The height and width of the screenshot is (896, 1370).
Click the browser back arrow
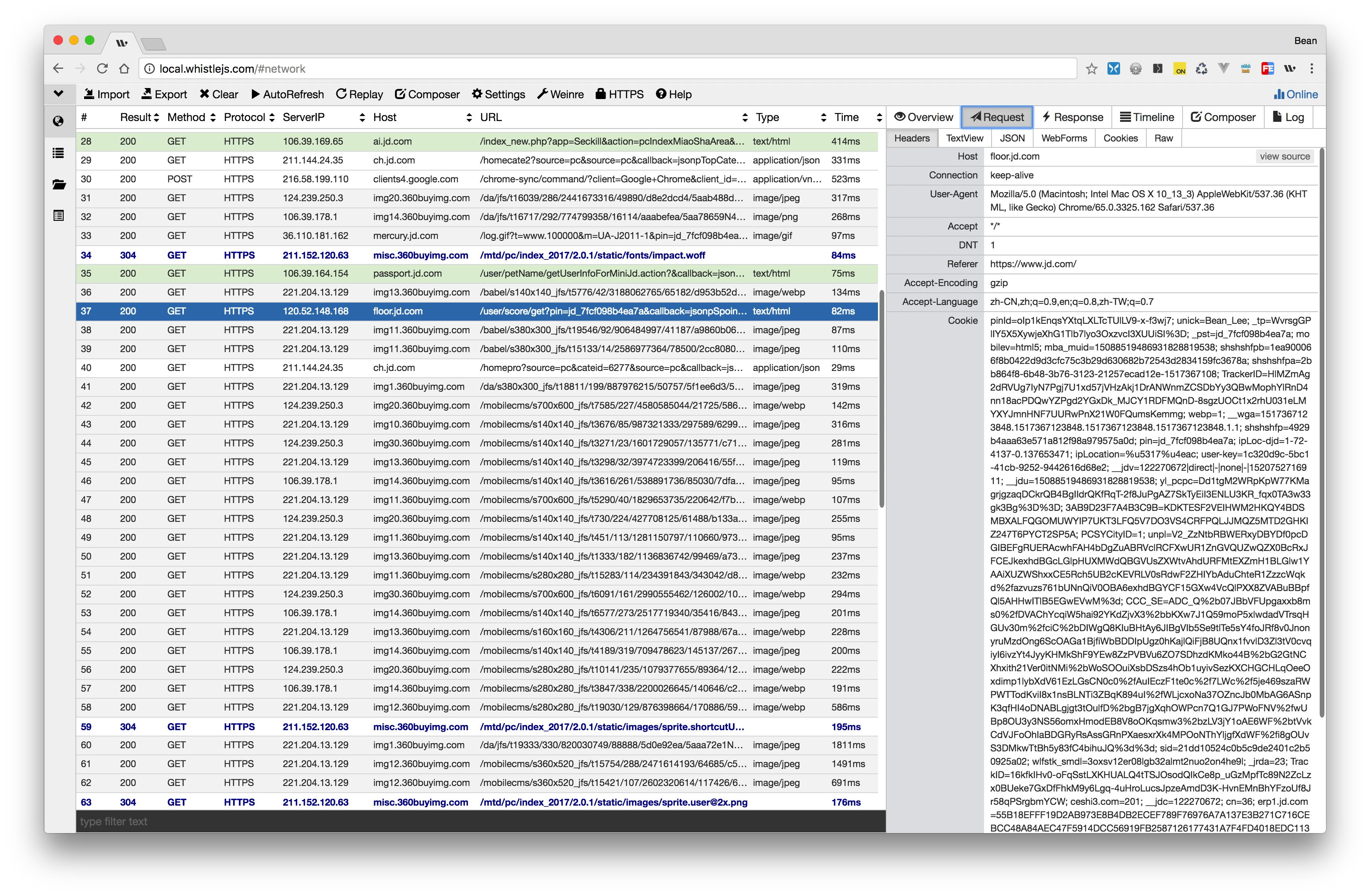(58, 68)
